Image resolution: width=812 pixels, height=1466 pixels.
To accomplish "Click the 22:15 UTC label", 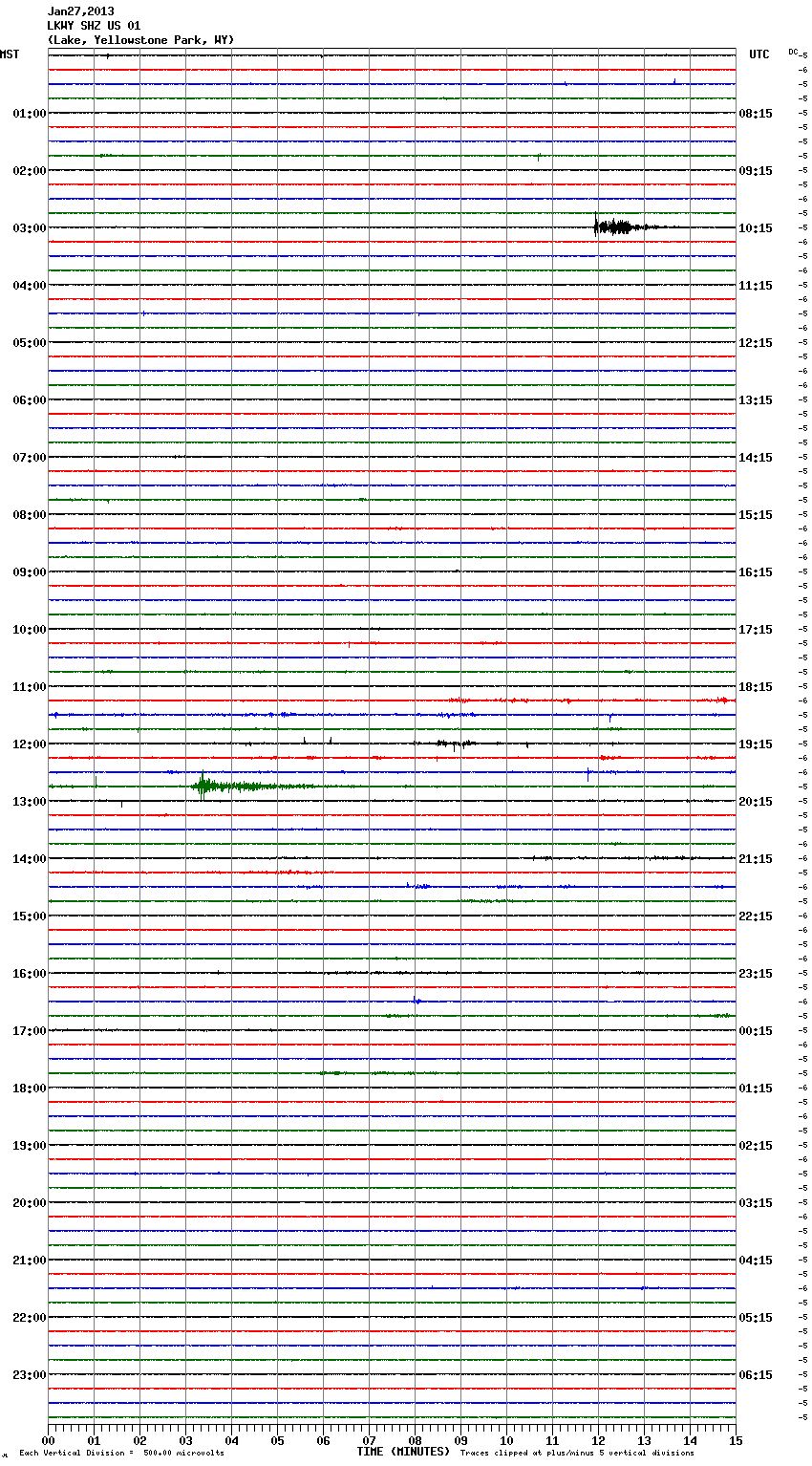I will point(756,916).
